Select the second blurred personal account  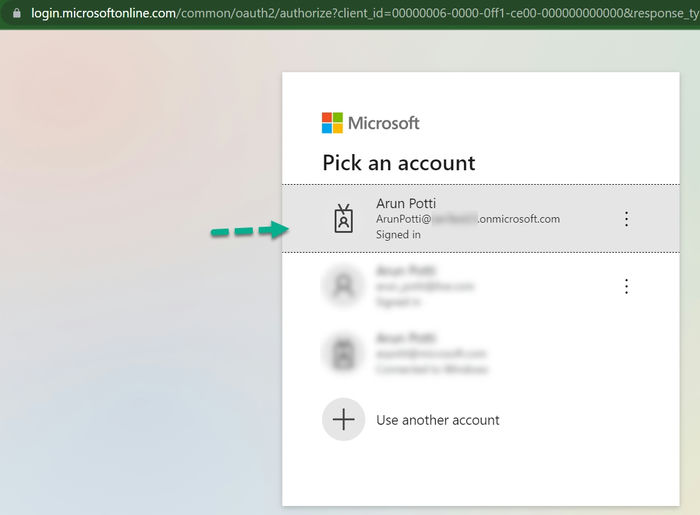coord(481,286)
